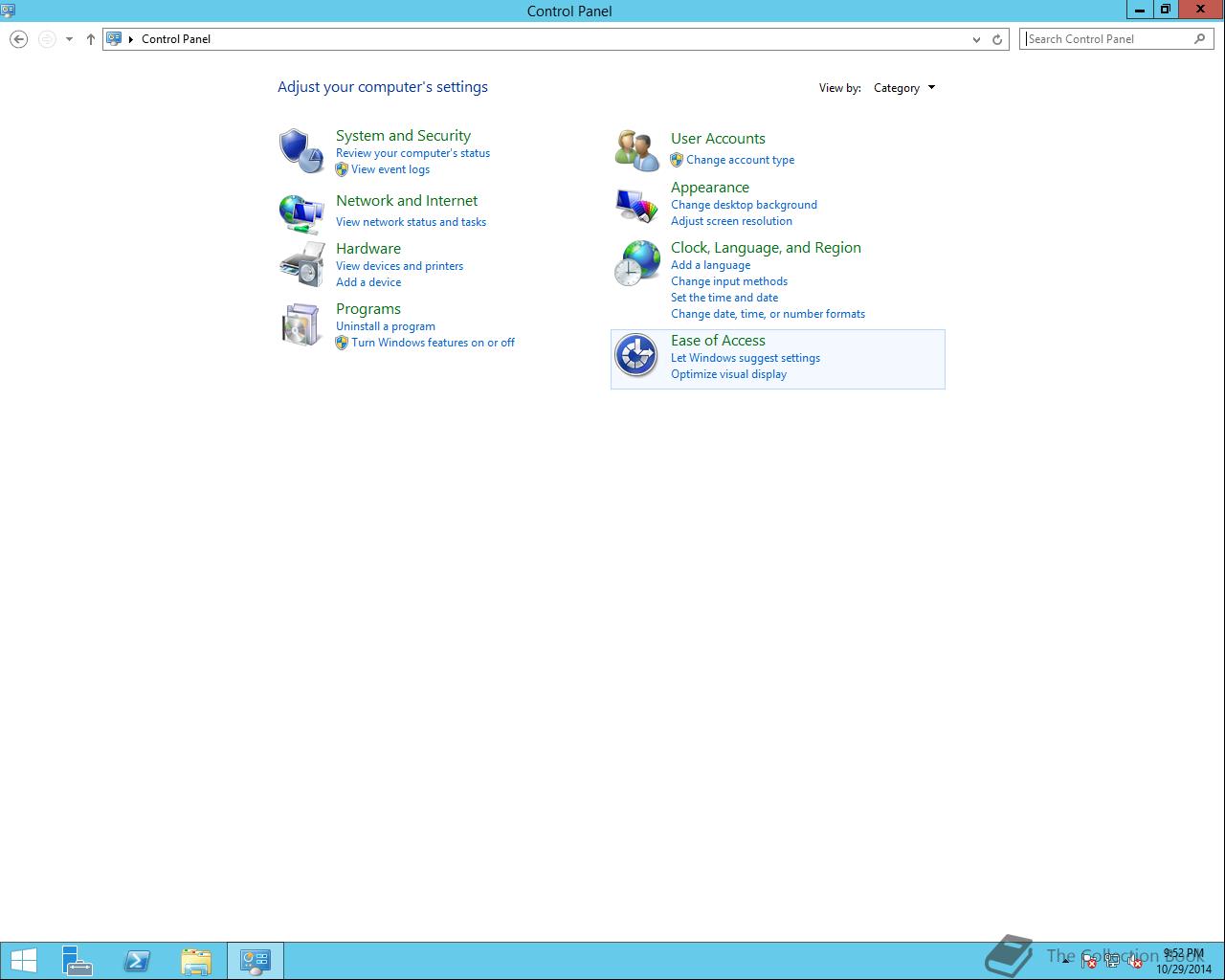The width and height of the screenshot is (1225, 980).
Task: Click Change desktop background
Action: [x=744, y=205]
